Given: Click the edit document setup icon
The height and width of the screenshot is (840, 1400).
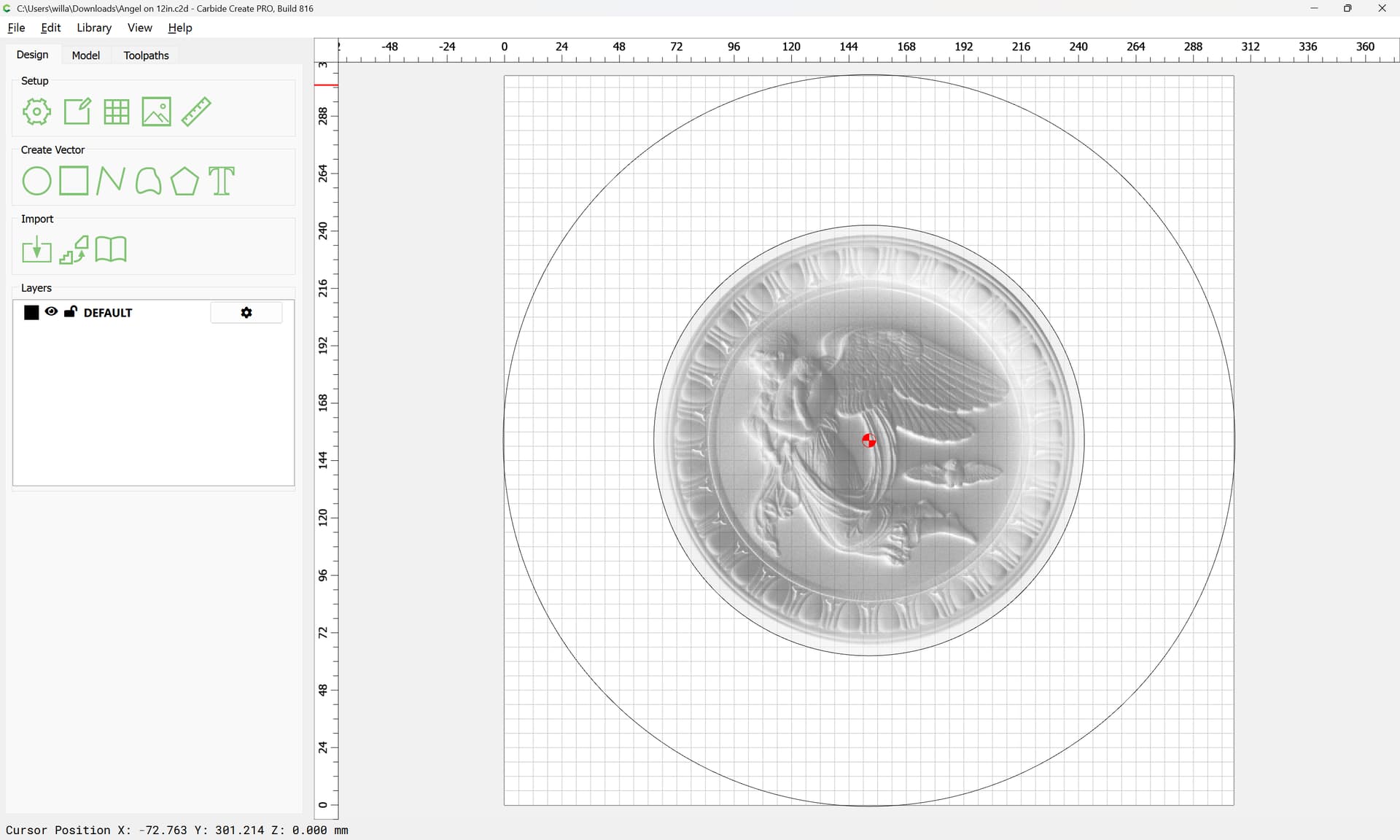Looking at the screenshot, I should click(x=77, y=112).
